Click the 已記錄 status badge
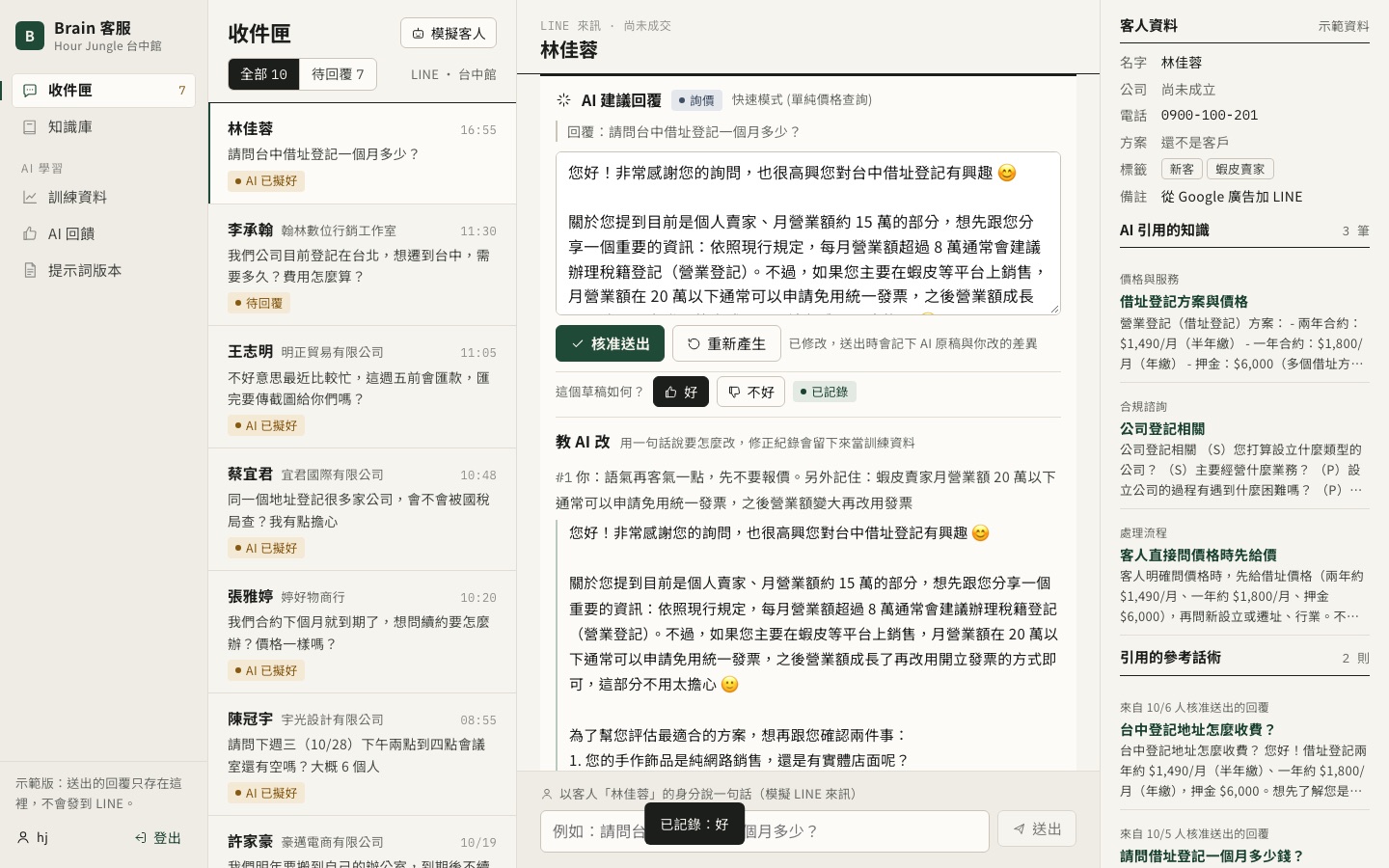The width and height of the screenshot is (1389, 868). coord(825,392)
